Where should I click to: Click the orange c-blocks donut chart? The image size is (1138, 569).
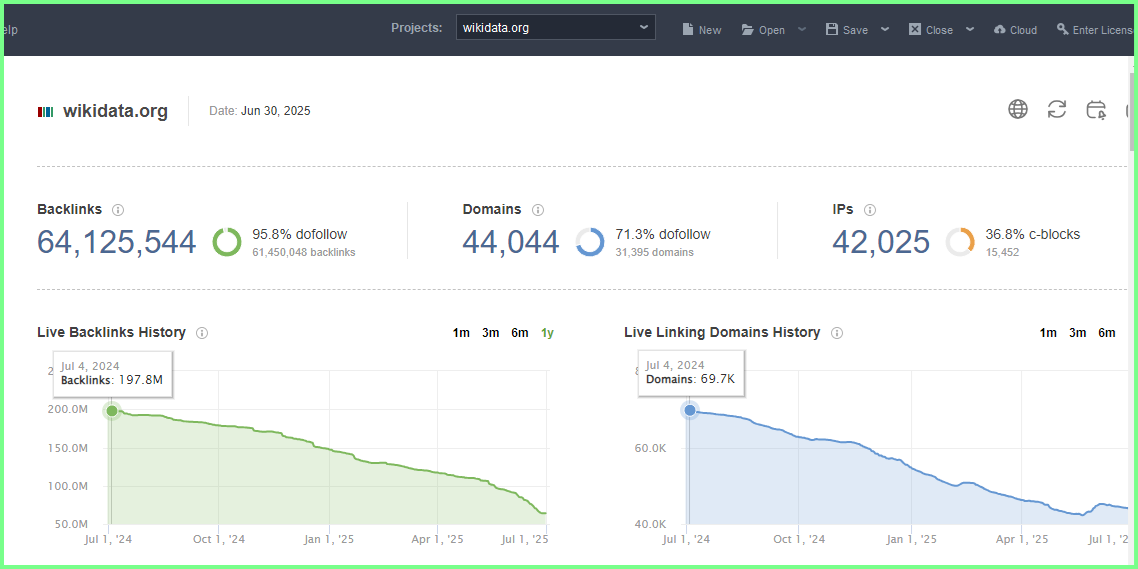point(960,242)
